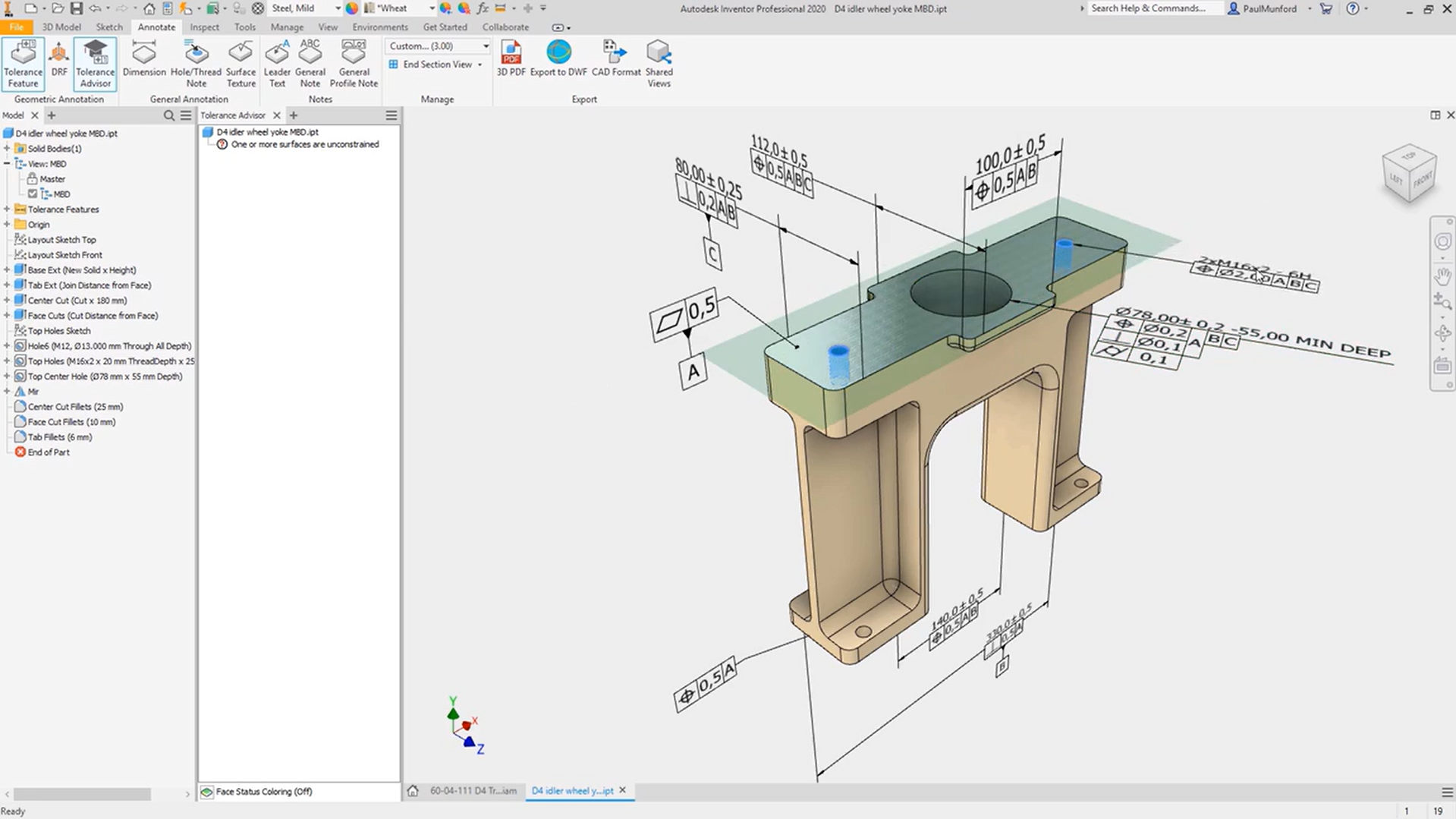Add a new browser panel next to Model
The image size is (1456, 819).
(x=52, y=115)
